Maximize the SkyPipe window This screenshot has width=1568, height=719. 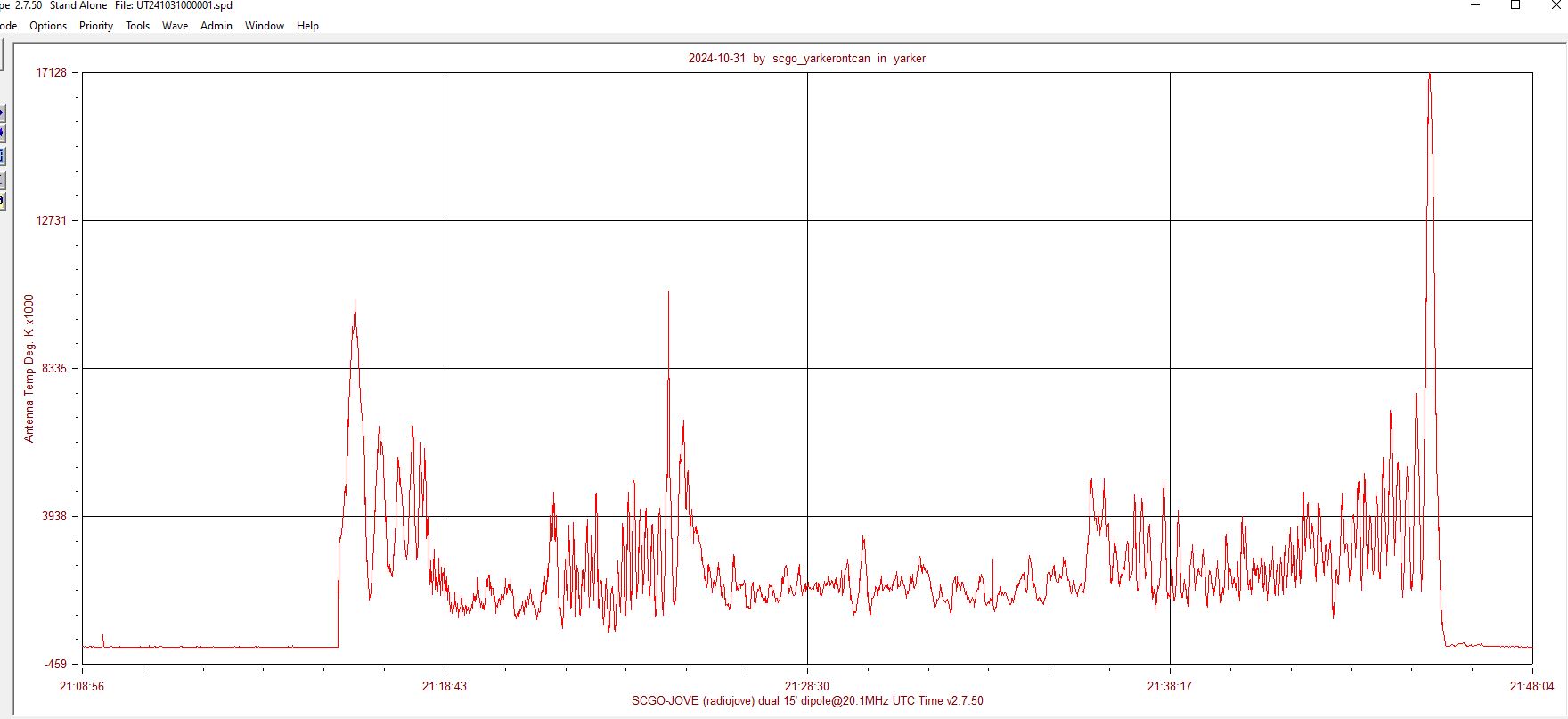pos(1515,5)
